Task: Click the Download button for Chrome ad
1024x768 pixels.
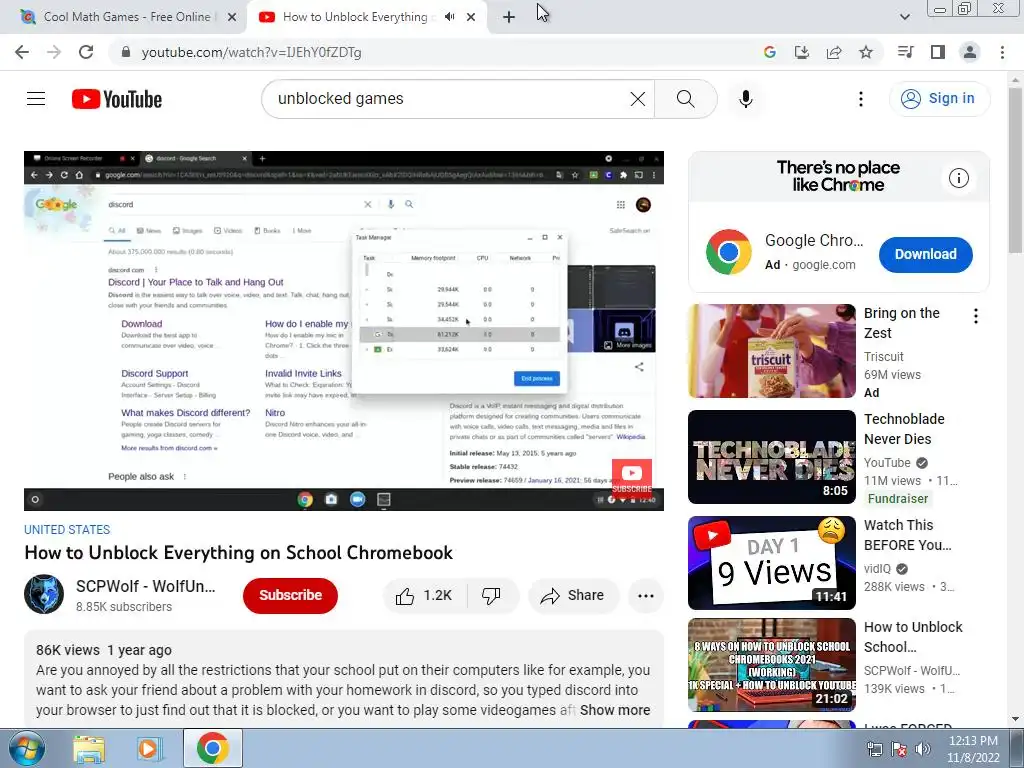Action: coord(925,254)
